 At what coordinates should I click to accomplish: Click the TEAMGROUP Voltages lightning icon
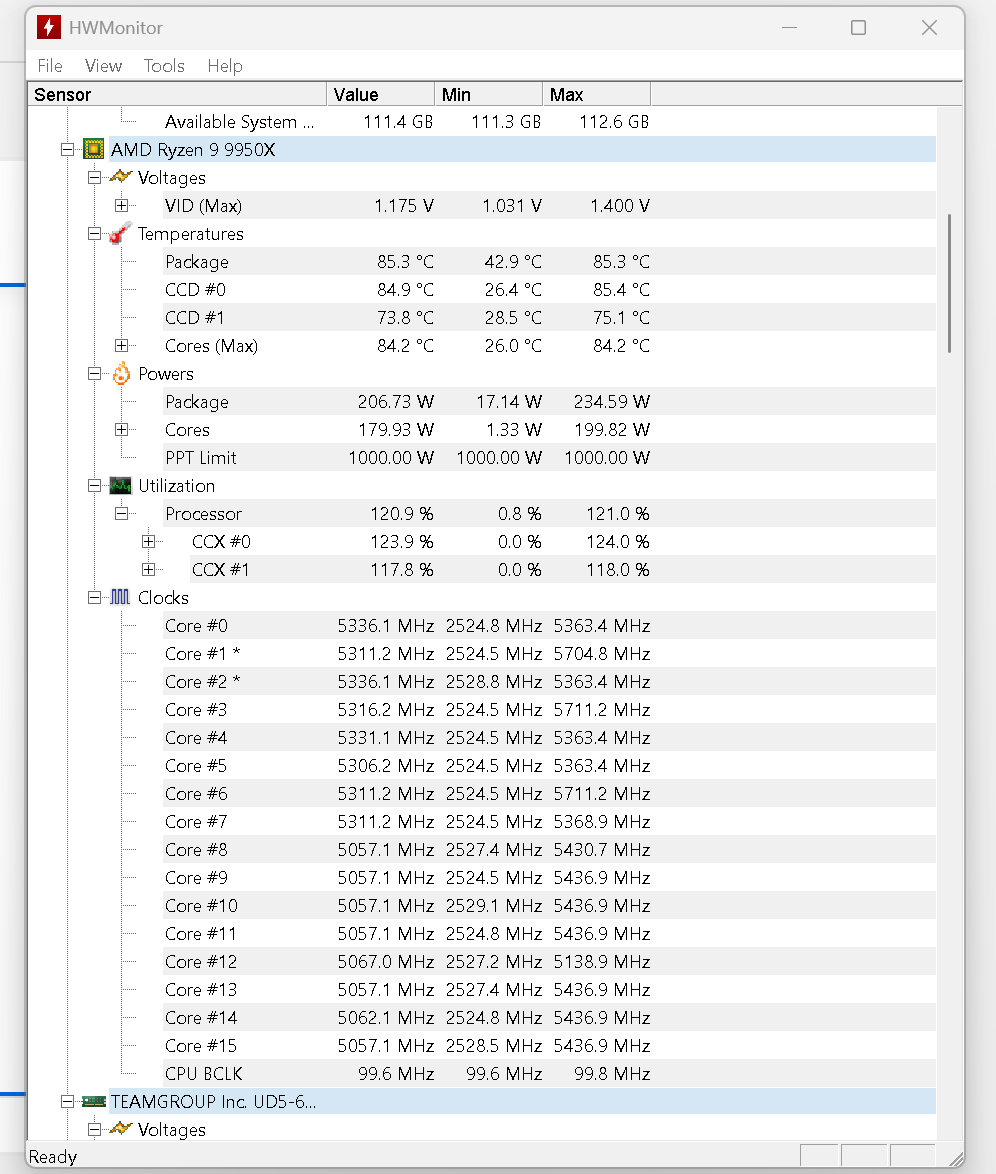point(121,1129)
